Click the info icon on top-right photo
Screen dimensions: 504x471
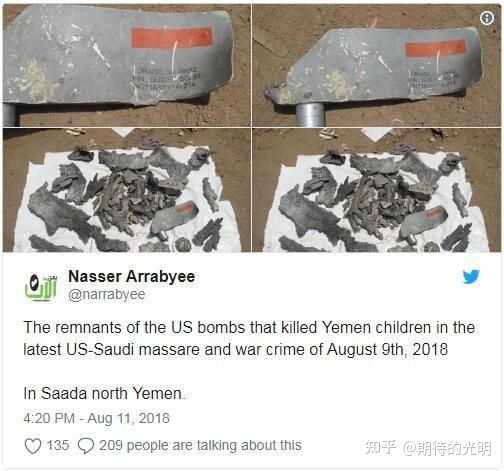(487, 18)
